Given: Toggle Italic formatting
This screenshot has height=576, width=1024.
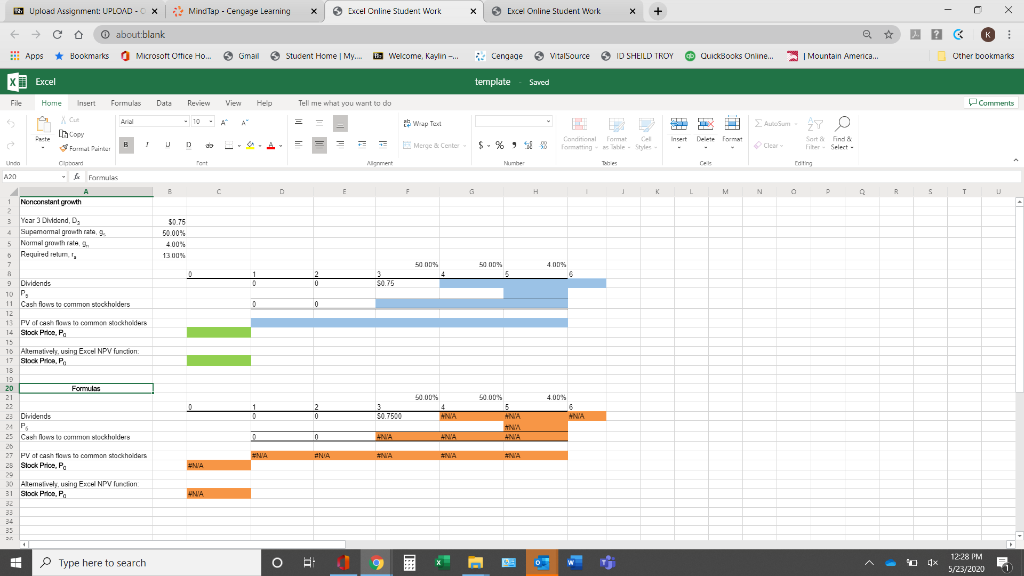Looking at the screenshot, I should 147,145.
